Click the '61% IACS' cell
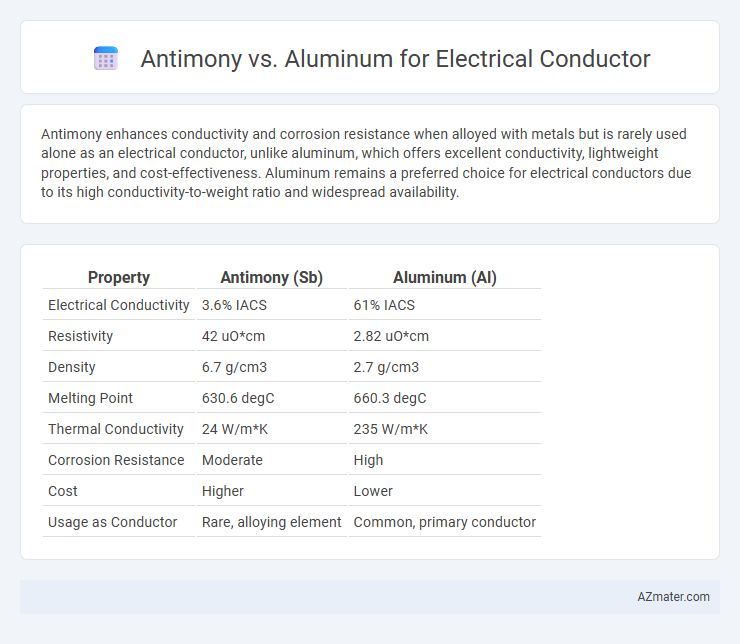740x644 pixels. pos(384,305)
